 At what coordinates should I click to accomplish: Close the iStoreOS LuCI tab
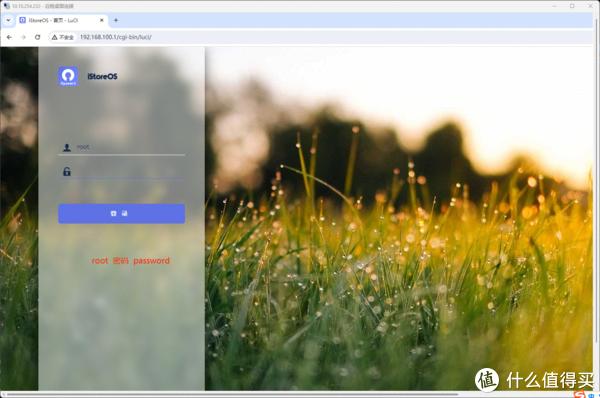tap(102, 20)
